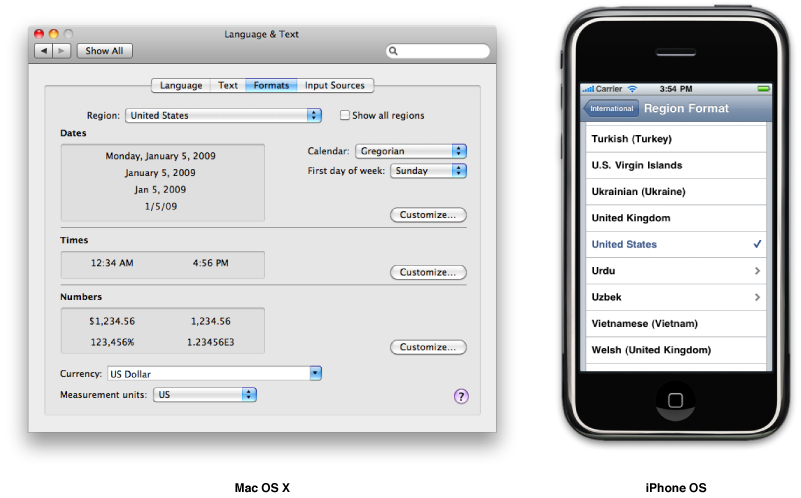This screenshot has width=801, height=498.
Task: Click the purple help question mark button
Action: pyautogui.click(x=461, y=396)
